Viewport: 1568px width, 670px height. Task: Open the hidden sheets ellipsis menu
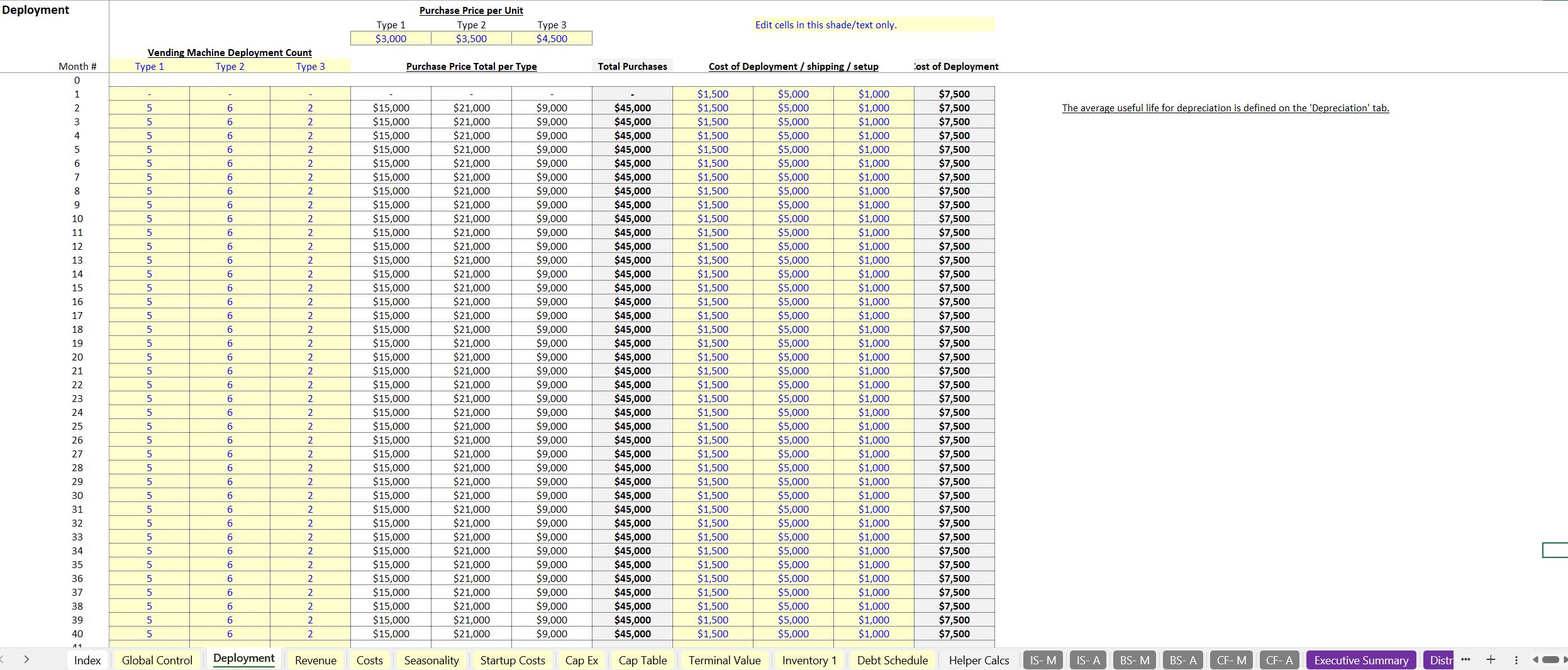tap(1465, 659)
